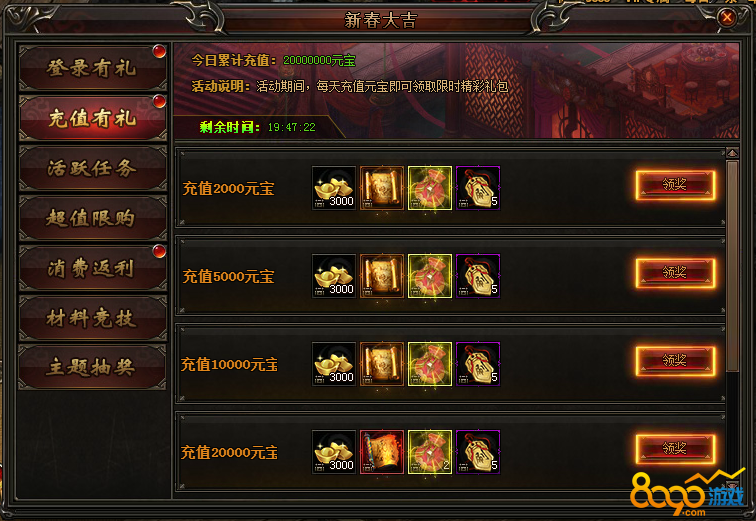Click gold token icon in 充值5000元宝 row
Screen dimensions: 756x521
click(x=478, y=276)
